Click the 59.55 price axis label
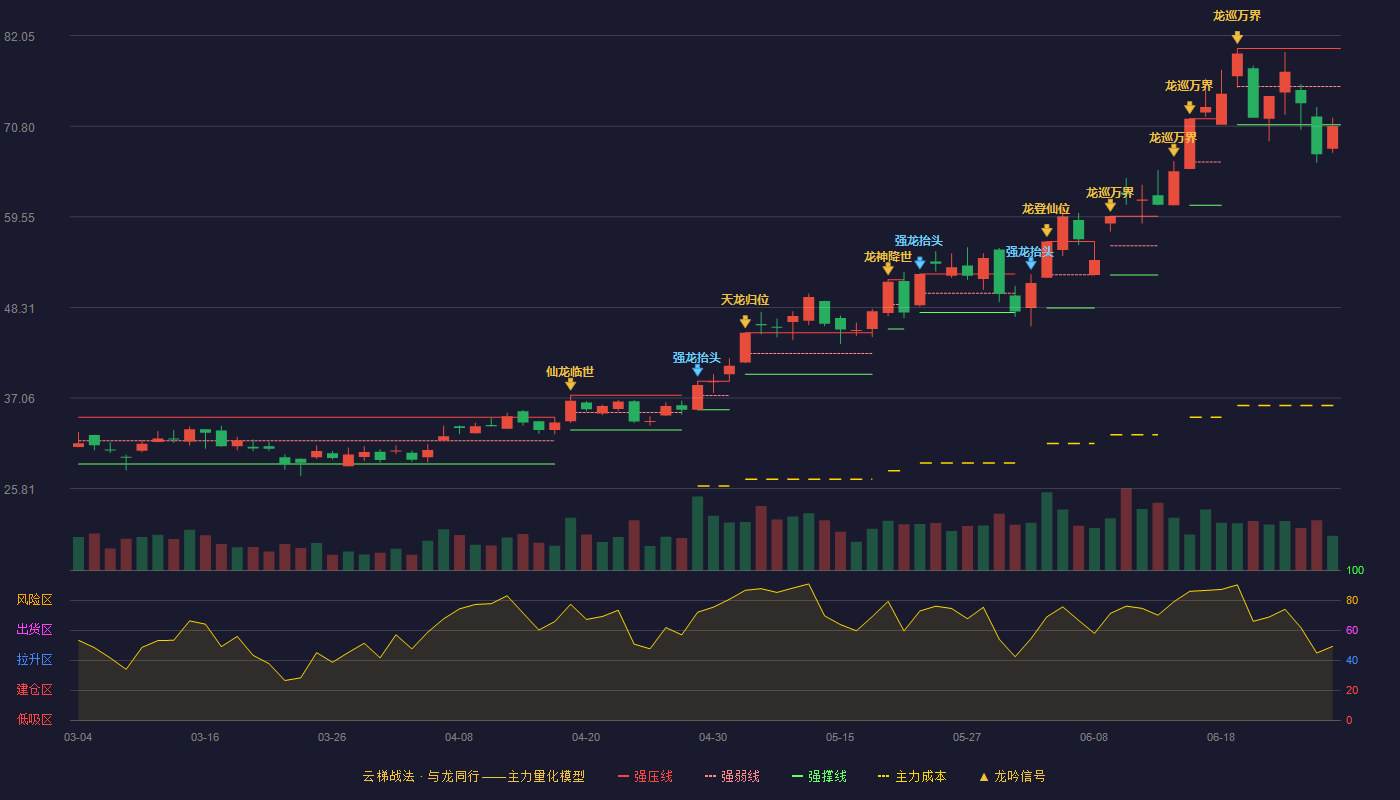Image resolution: width=1400 pixels, height=800 pixels. click(20, 218)
